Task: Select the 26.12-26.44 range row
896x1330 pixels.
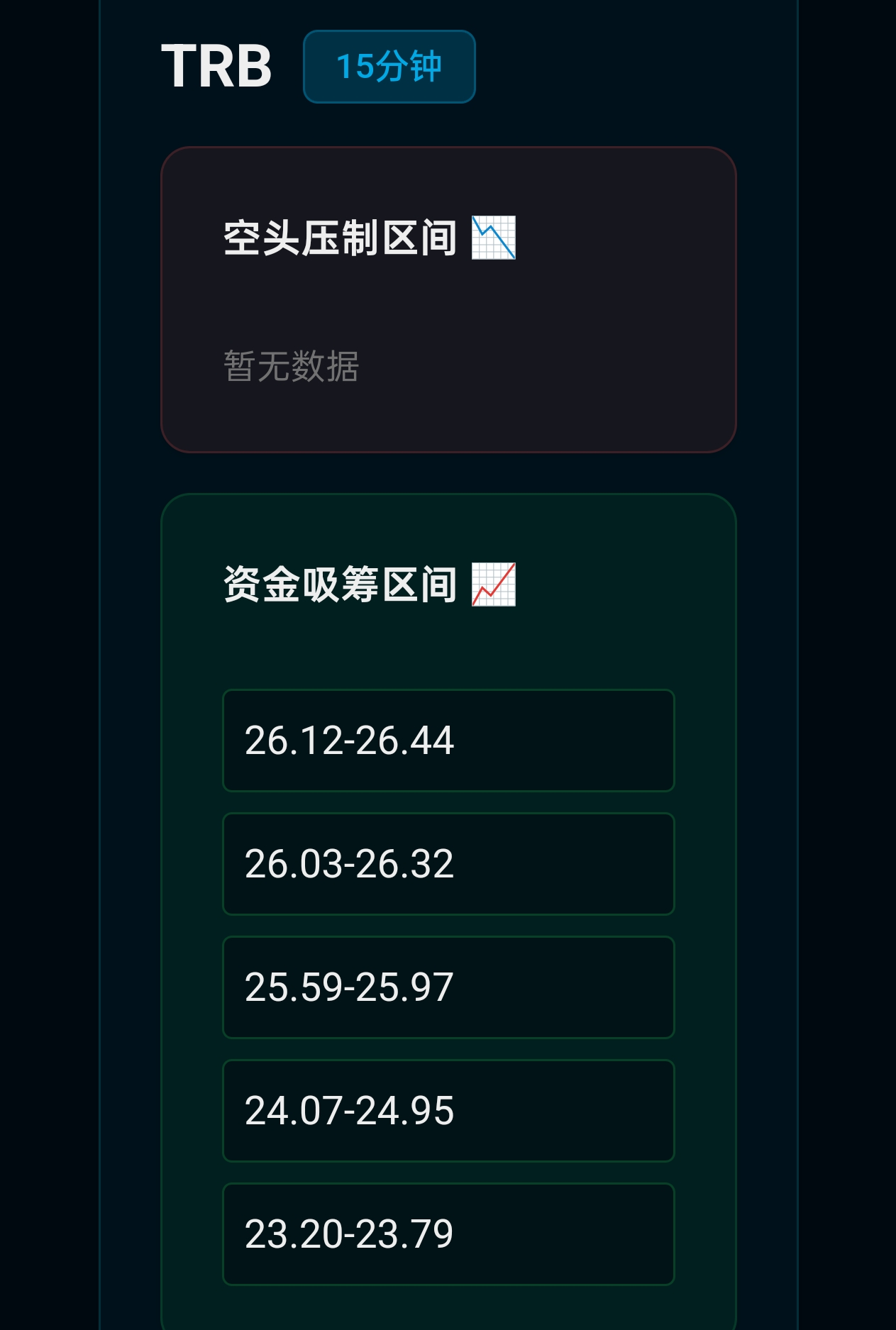Action: tap(448, 741)
